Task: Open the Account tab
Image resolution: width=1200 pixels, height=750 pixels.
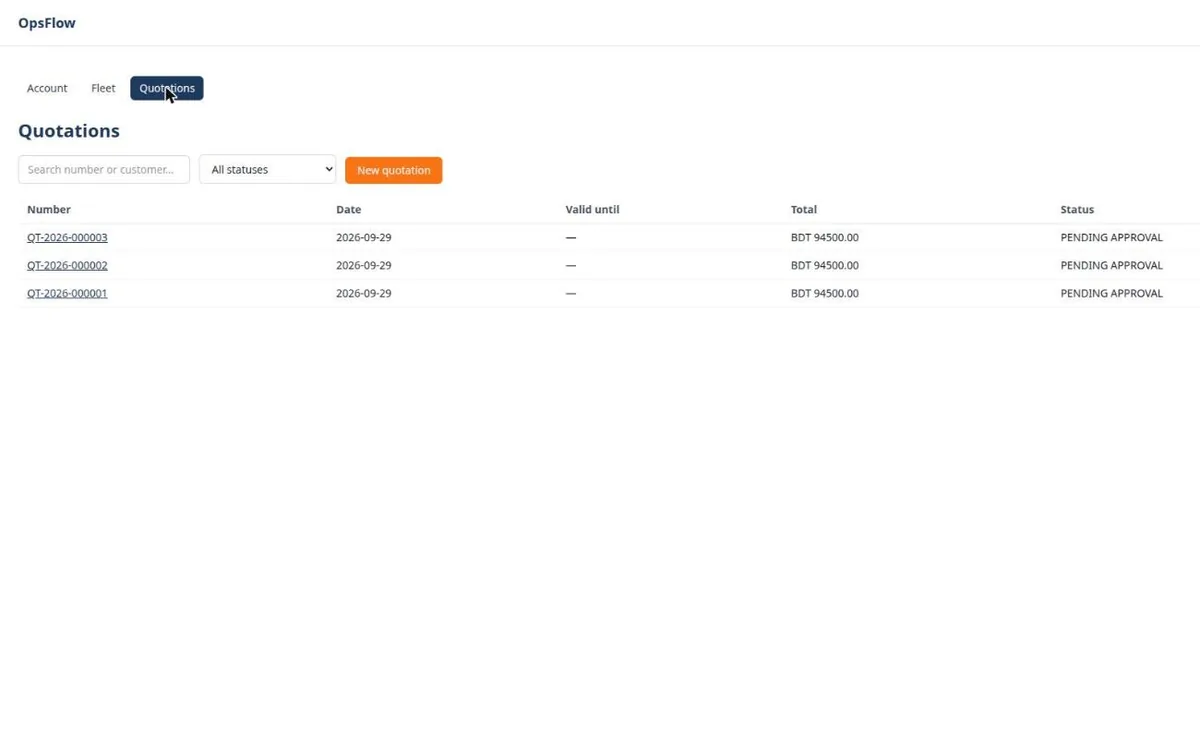Action: tap(47, 88)
